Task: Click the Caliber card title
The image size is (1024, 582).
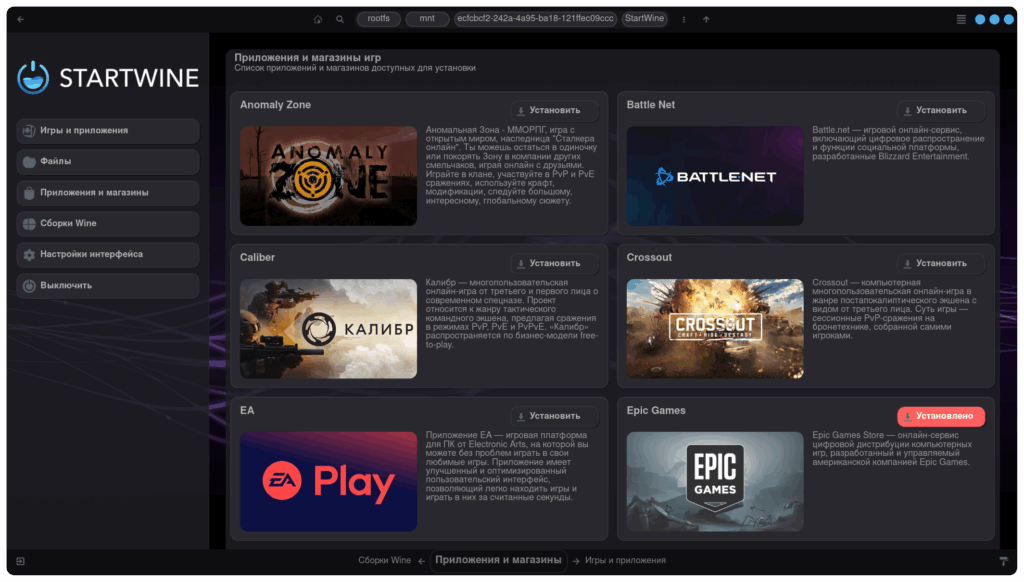Action: (x=257, y=258)
